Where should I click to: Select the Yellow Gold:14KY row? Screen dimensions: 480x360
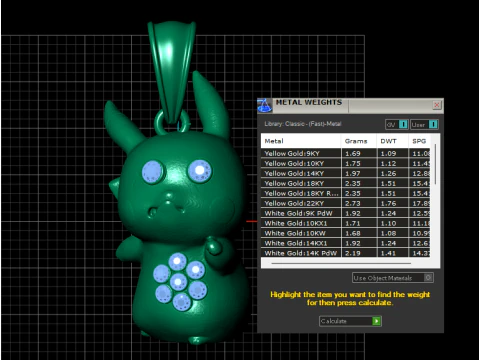[346, 173]
